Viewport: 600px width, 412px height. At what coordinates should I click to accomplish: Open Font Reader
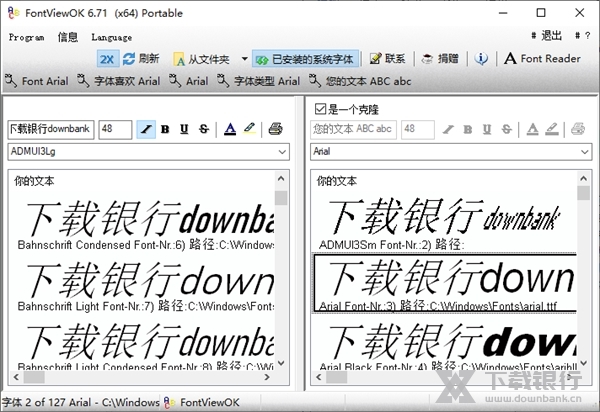click(542, 59)
